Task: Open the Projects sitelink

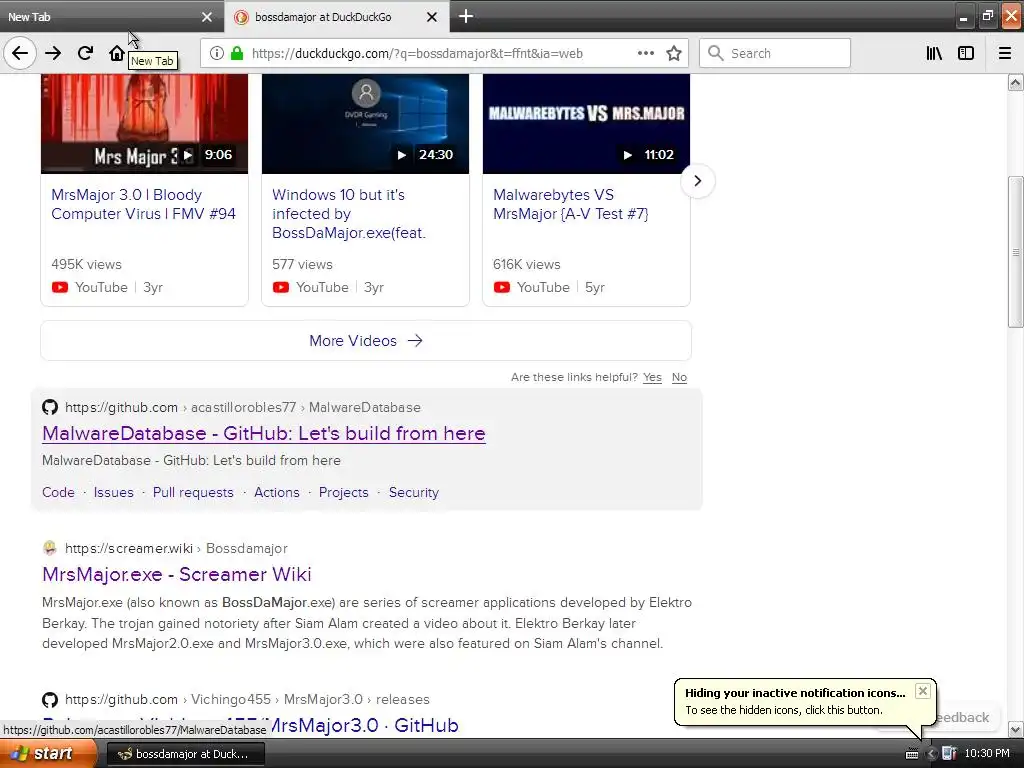Action: (344, 492)
